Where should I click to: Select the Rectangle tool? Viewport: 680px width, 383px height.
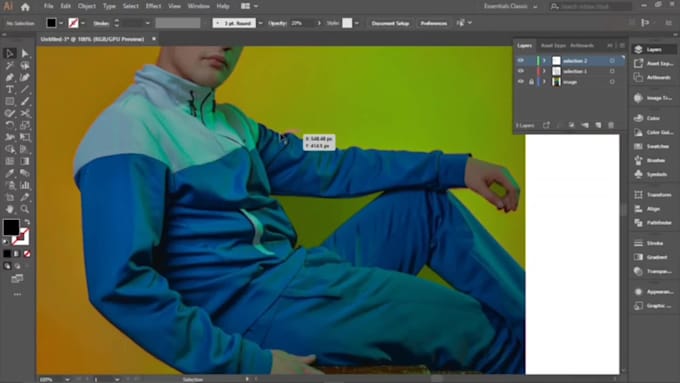pyautogui.click(x=10, y=101)
